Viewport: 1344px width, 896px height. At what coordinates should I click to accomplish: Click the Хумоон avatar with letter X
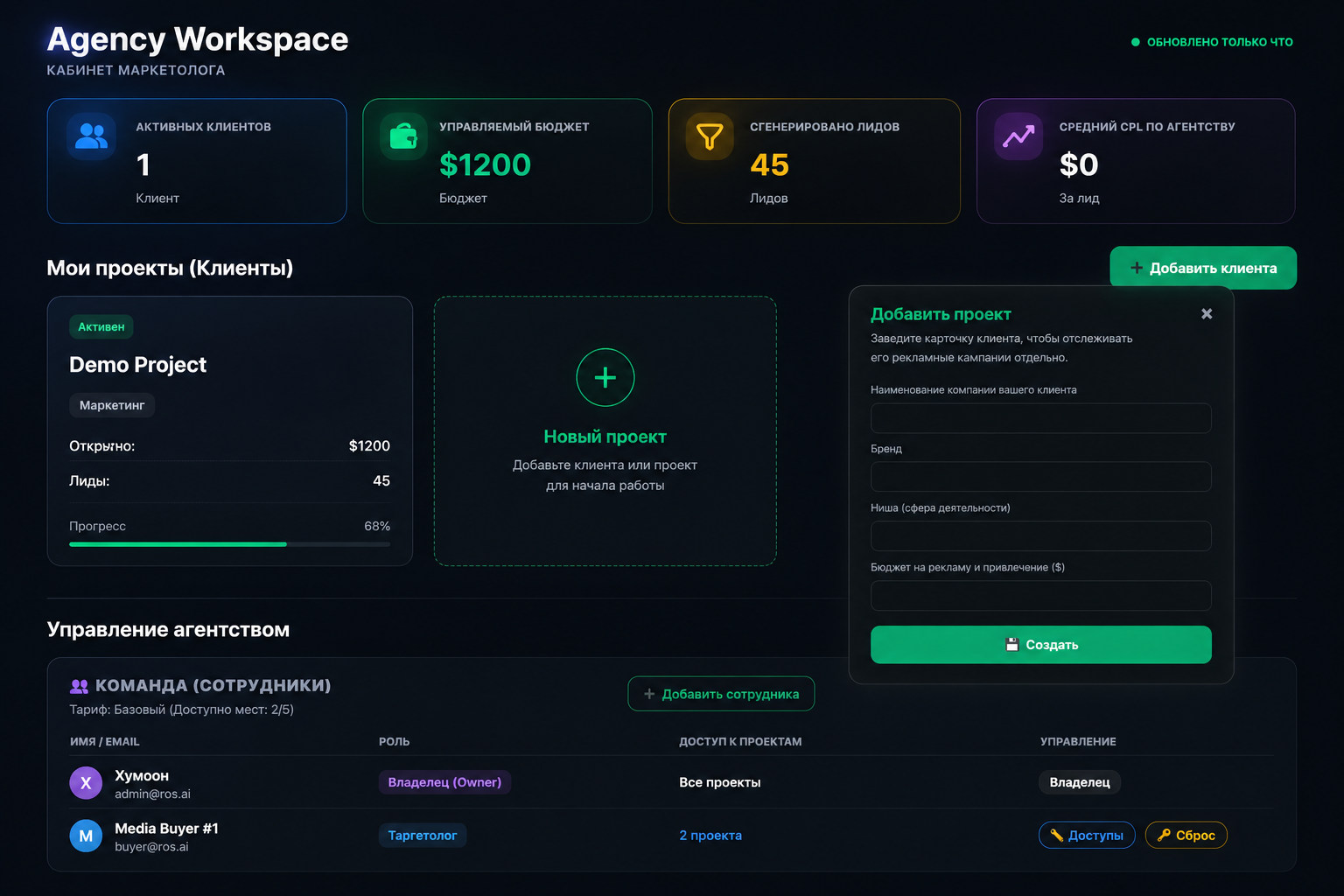tap(86, 783)
